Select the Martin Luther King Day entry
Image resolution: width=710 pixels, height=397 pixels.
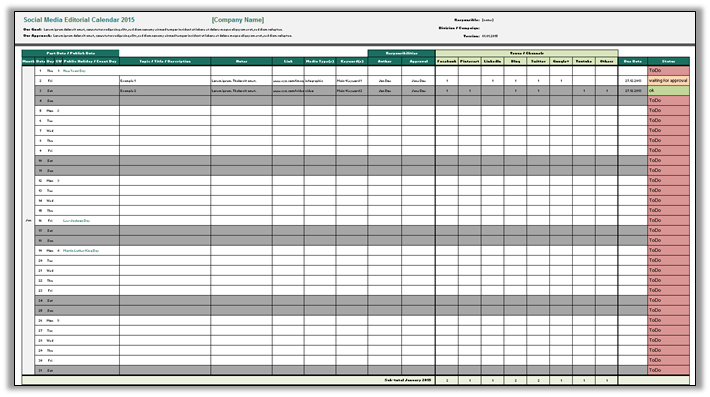coord(81,250)
